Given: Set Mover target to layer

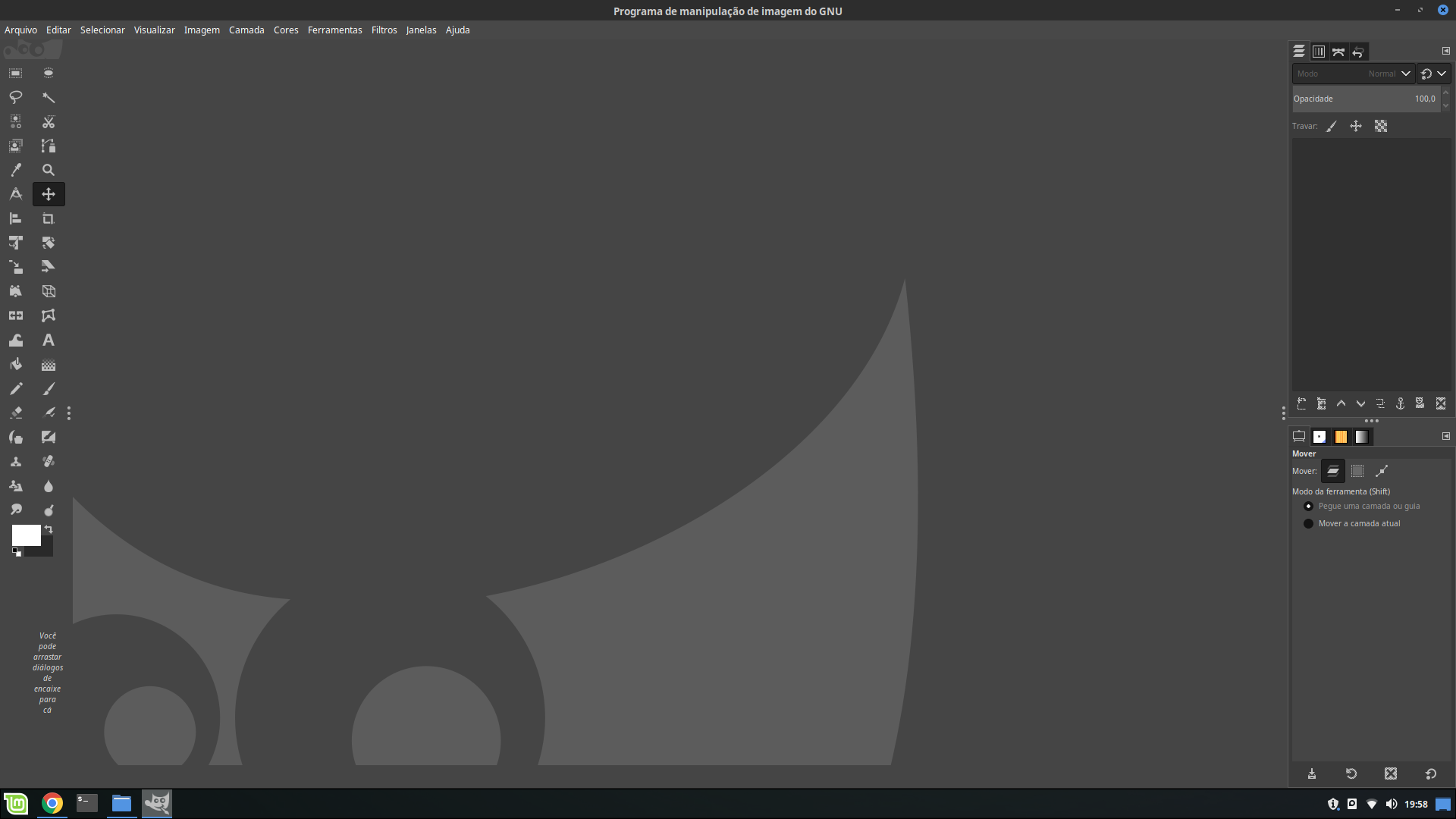Looking at the screenshot, I should tap(1332, 471).
